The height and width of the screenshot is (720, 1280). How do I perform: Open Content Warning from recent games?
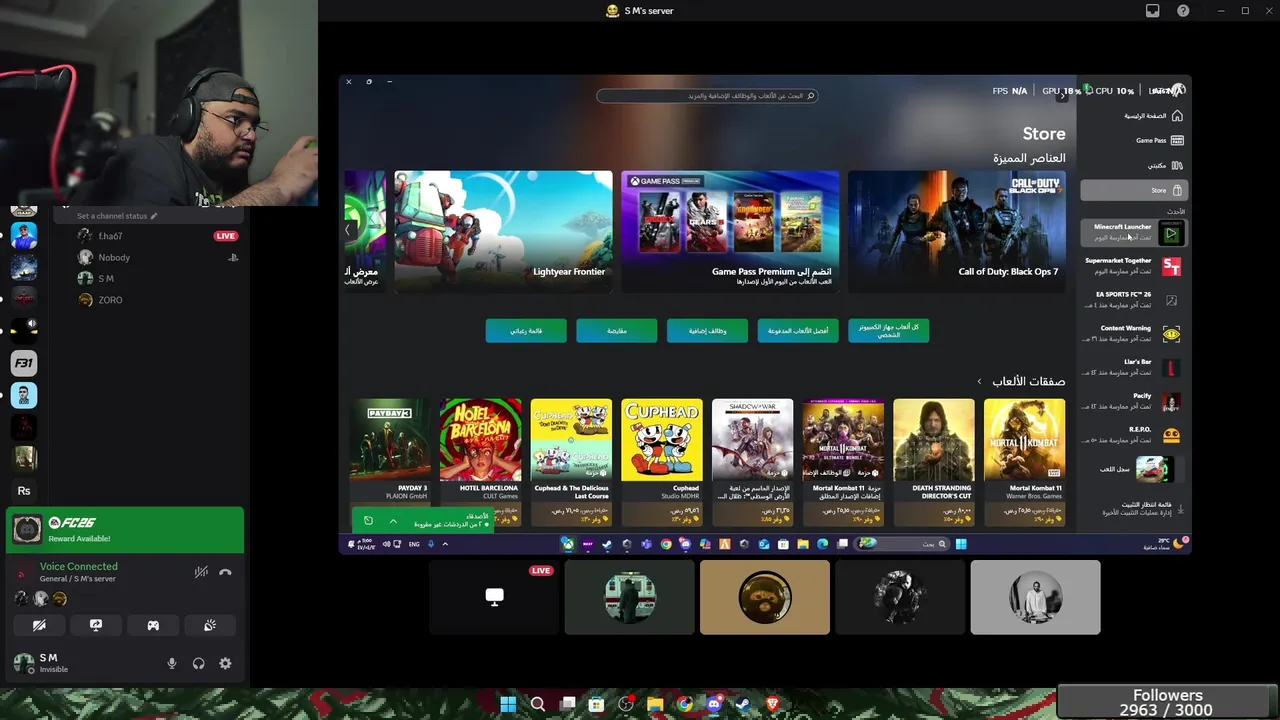click(1134, 334)
